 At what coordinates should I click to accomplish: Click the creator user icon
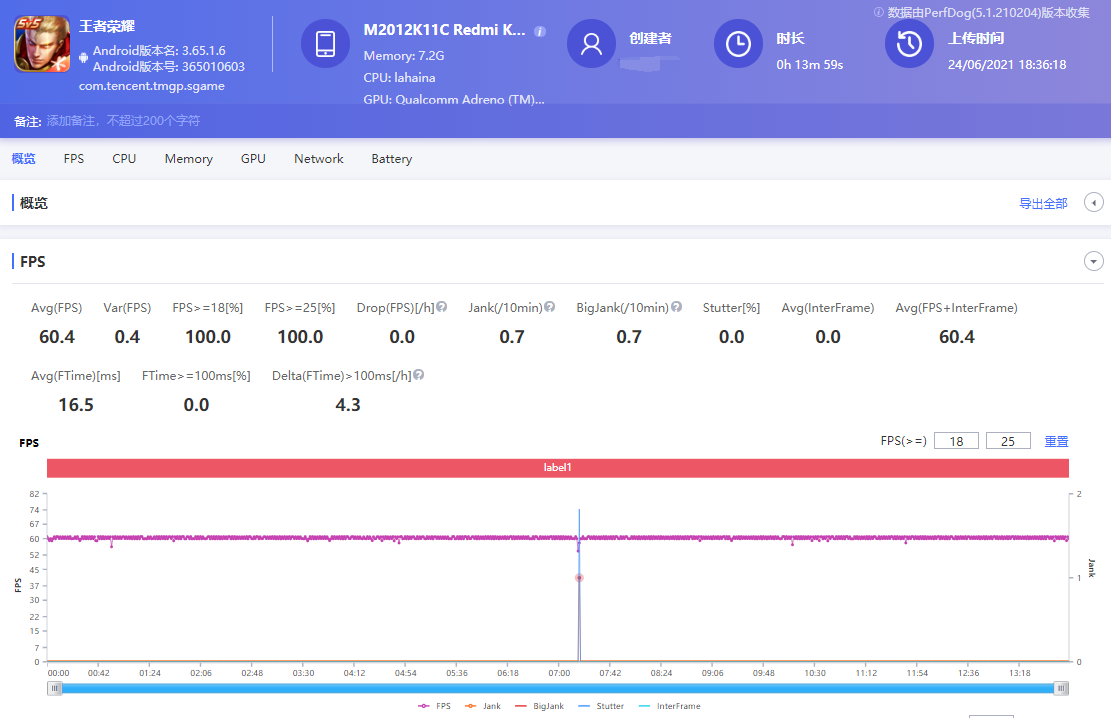[x=591, y=44]
